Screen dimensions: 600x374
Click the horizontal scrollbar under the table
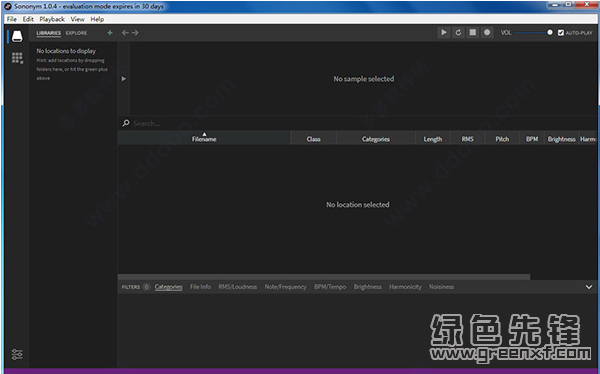(x=324, y=276)
